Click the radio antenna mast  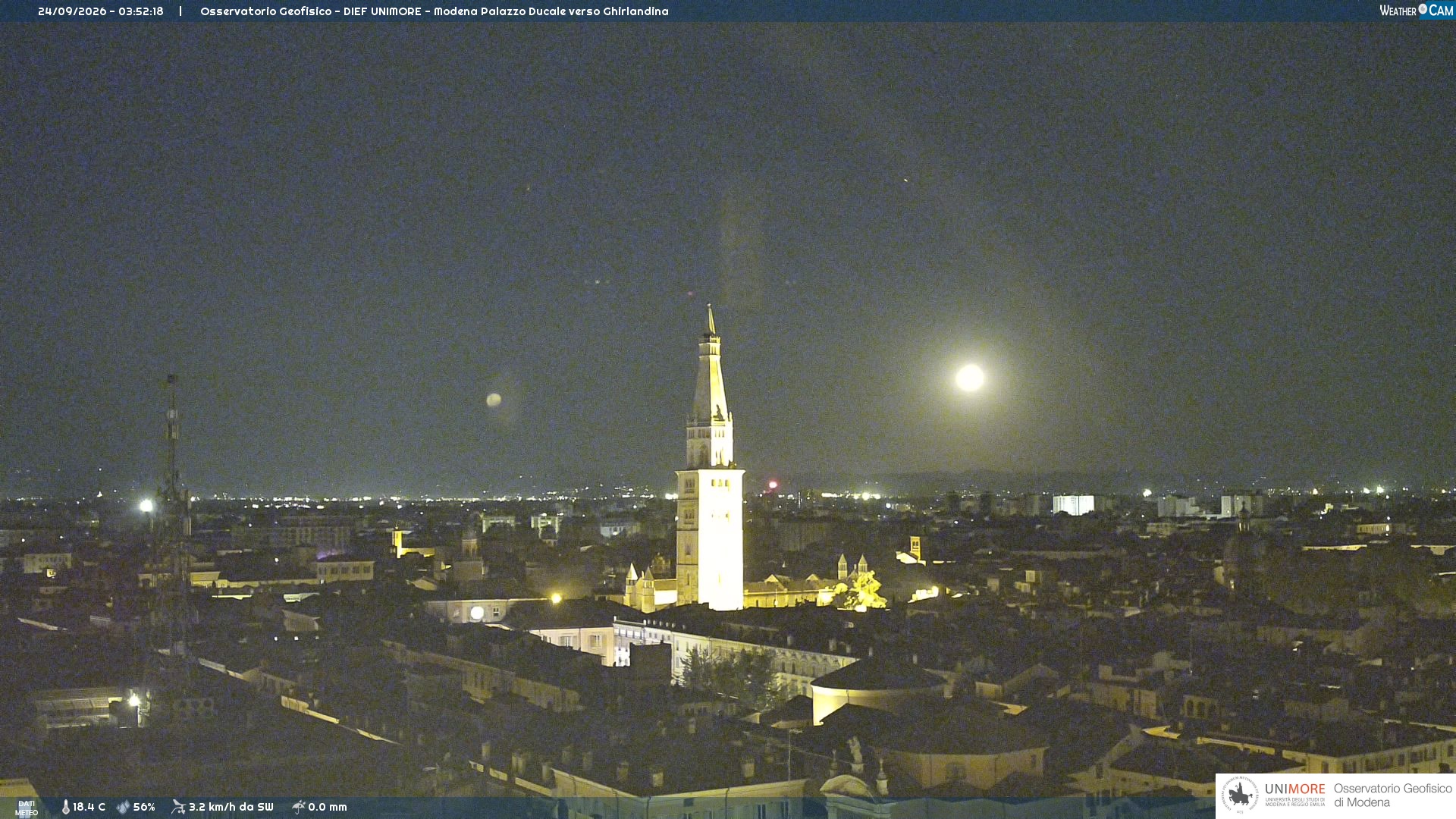[173, 516]
